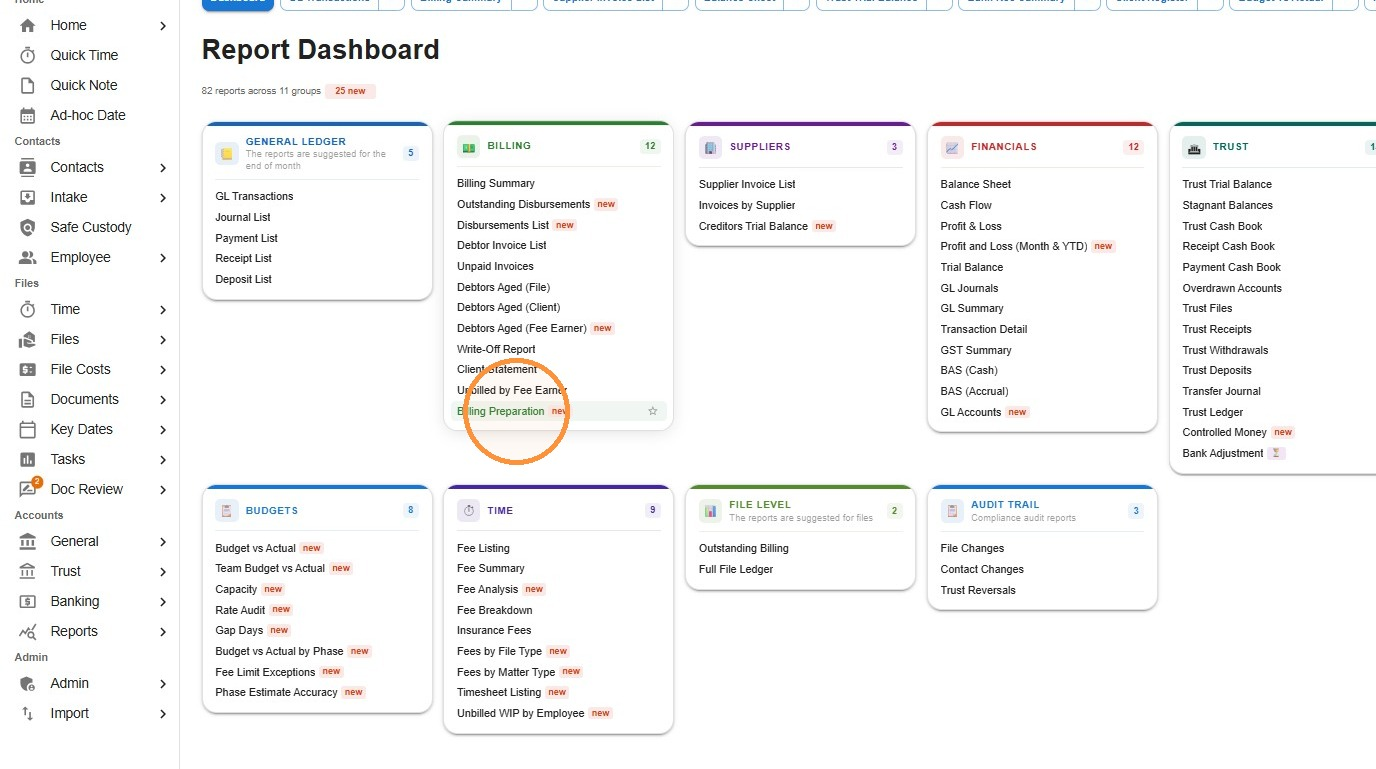Click the Suppliers card icon

click(x=710, y=147)
